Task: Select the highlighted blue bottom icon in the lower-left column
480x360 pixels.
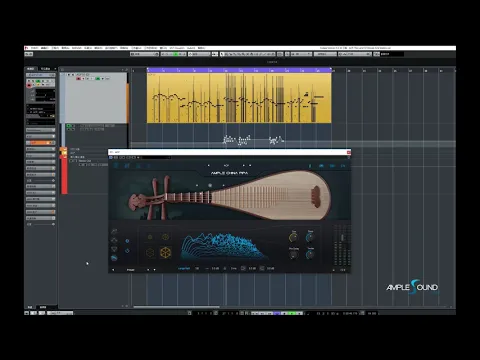Action: tap(114, 258)
